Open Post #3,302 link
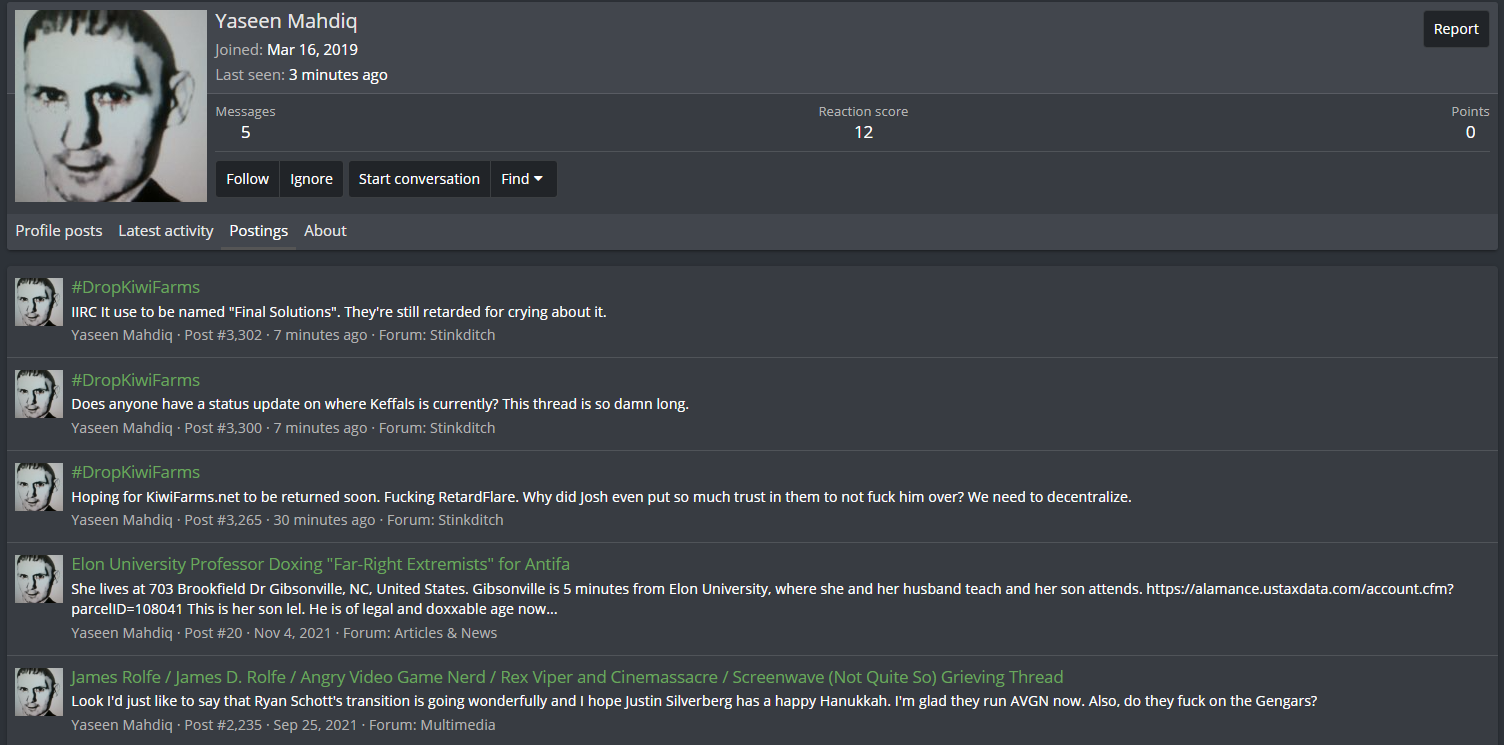 (223, 335)
